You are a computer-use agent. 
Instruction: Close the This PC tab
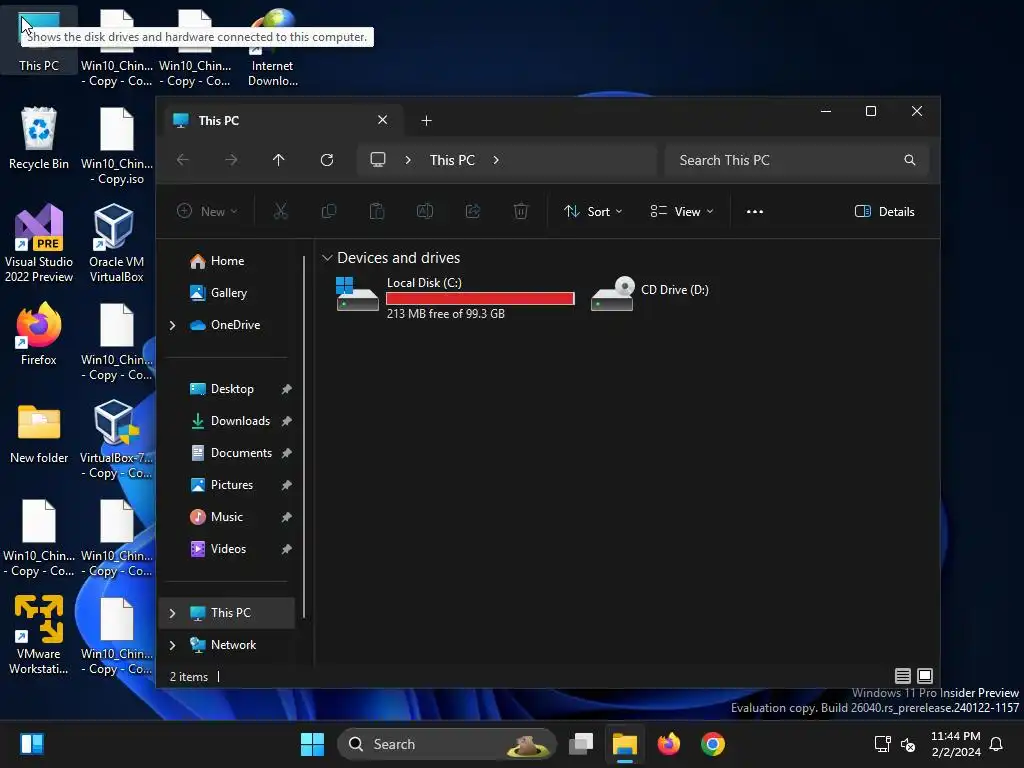(x=383, y=120)
